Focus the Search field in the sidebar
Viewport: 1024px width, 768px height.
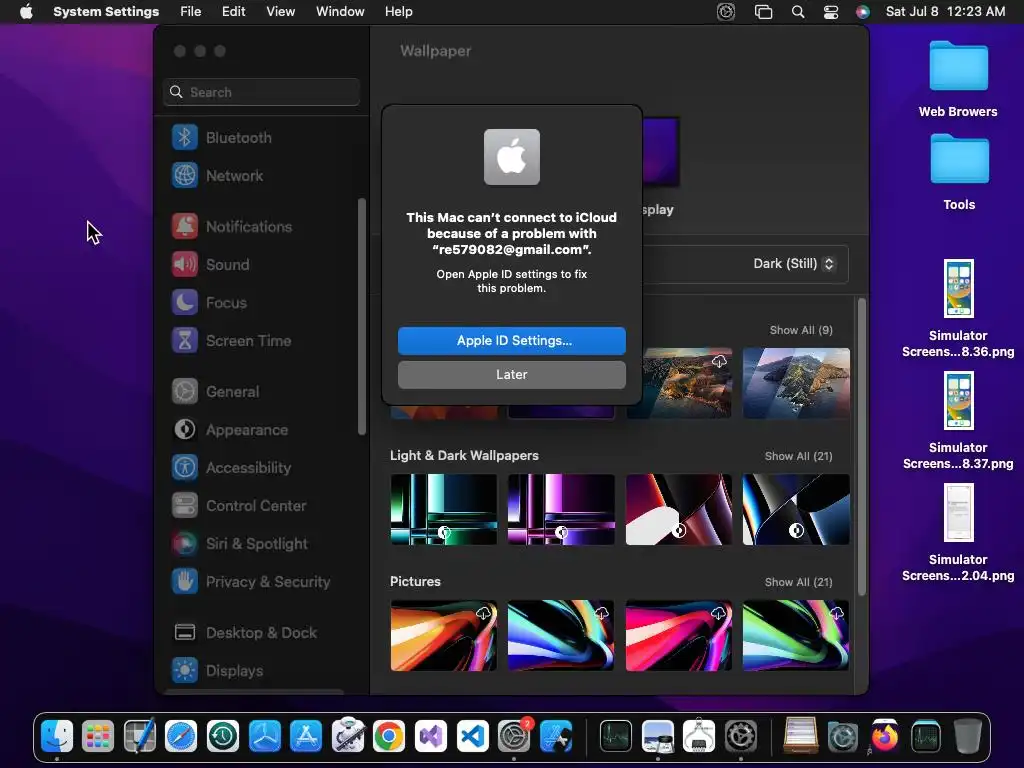(x=261, y=92)
